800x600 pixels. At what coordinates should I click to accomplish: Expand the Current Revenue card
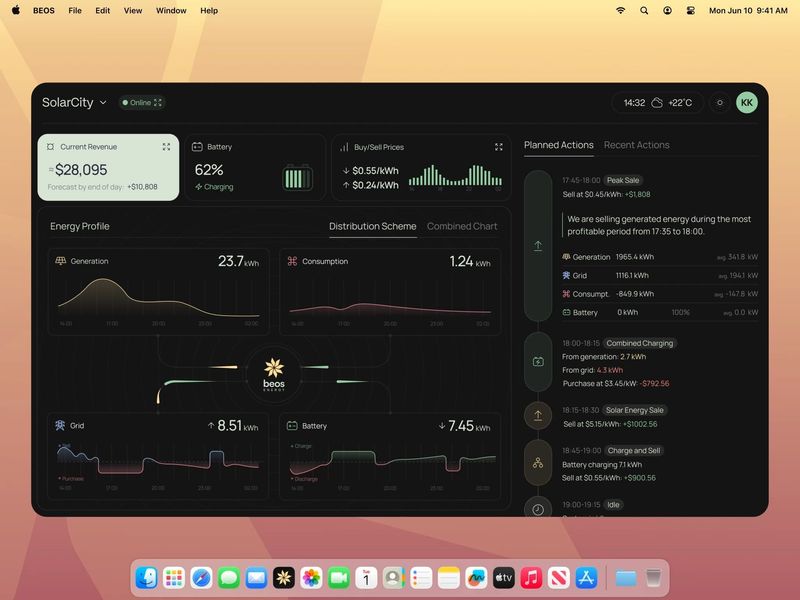click(166, 147)
